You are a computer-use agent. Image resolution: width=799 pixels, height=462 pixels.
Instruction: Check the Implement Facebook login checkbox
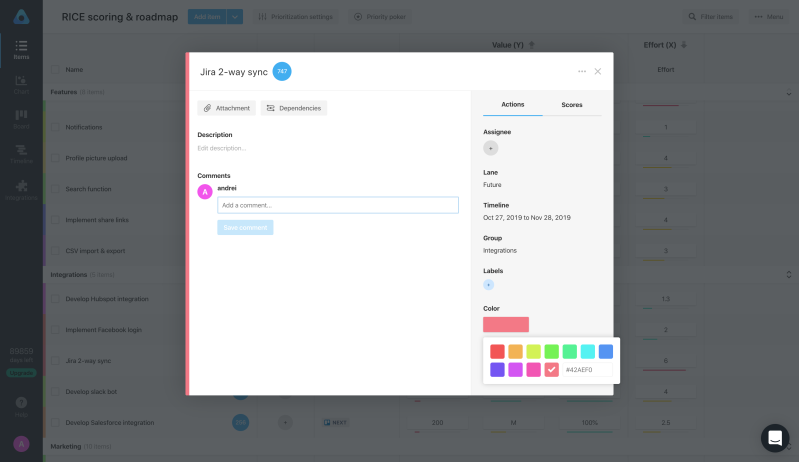point(55,330)
